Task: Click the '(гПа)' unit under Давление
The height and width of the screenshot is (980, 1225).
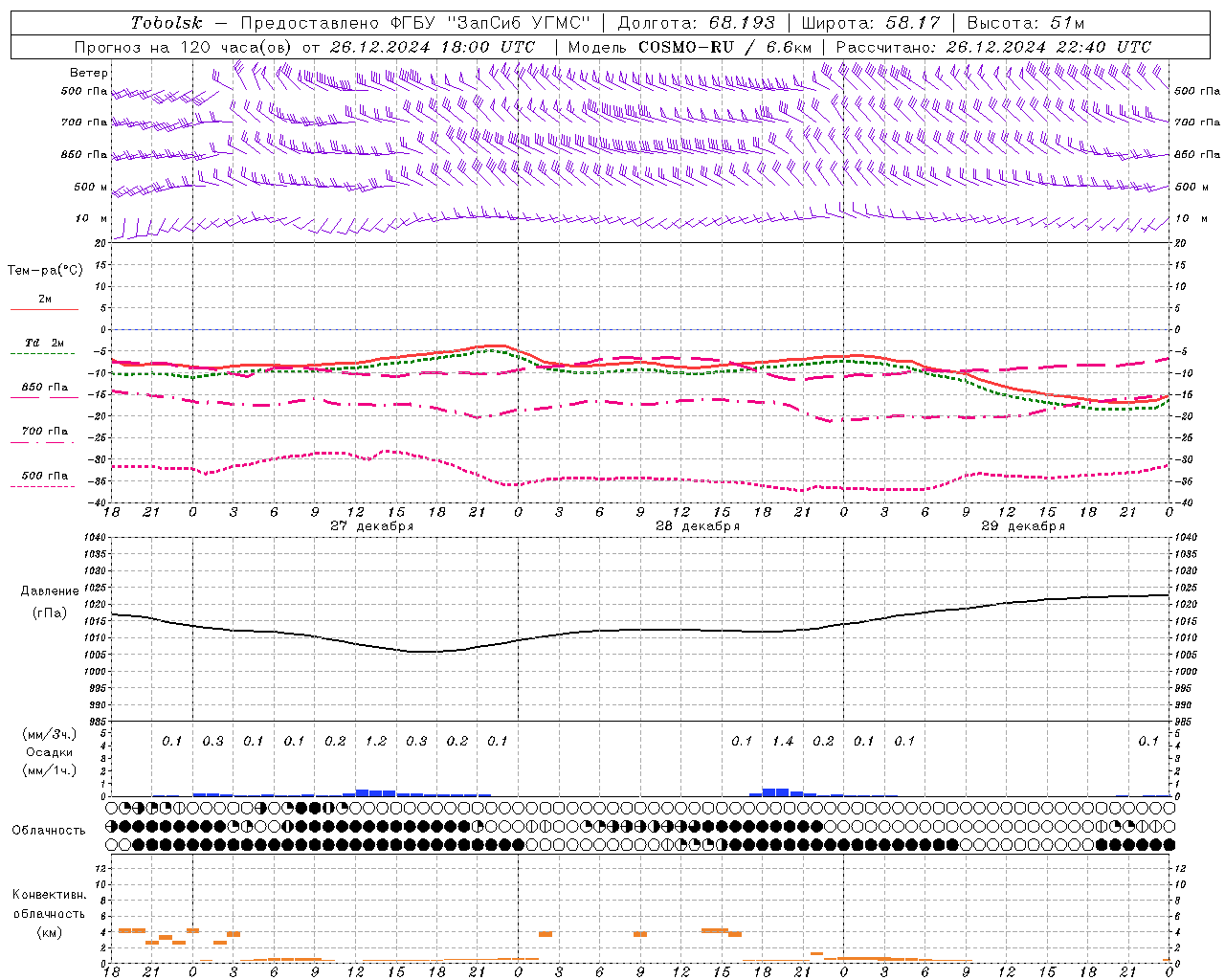Action: 50,613
